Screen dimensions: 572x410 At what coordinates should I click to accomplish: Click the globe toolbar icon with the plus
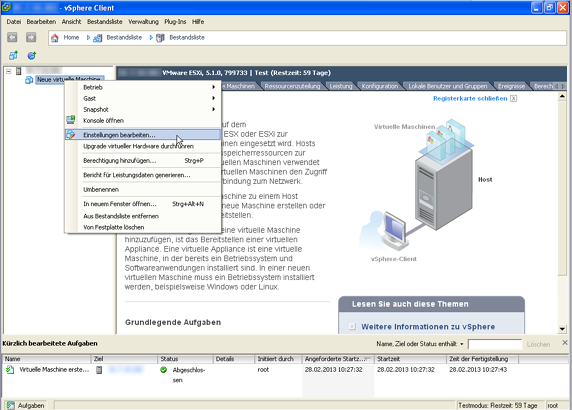32,55
